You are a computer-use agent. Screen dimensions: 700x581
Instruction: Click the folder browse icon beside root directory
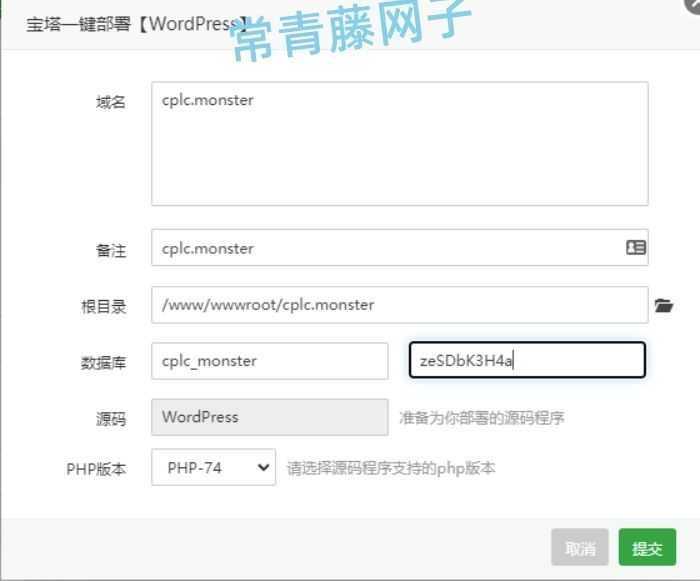pyautogui.click(x=664, y=305)
